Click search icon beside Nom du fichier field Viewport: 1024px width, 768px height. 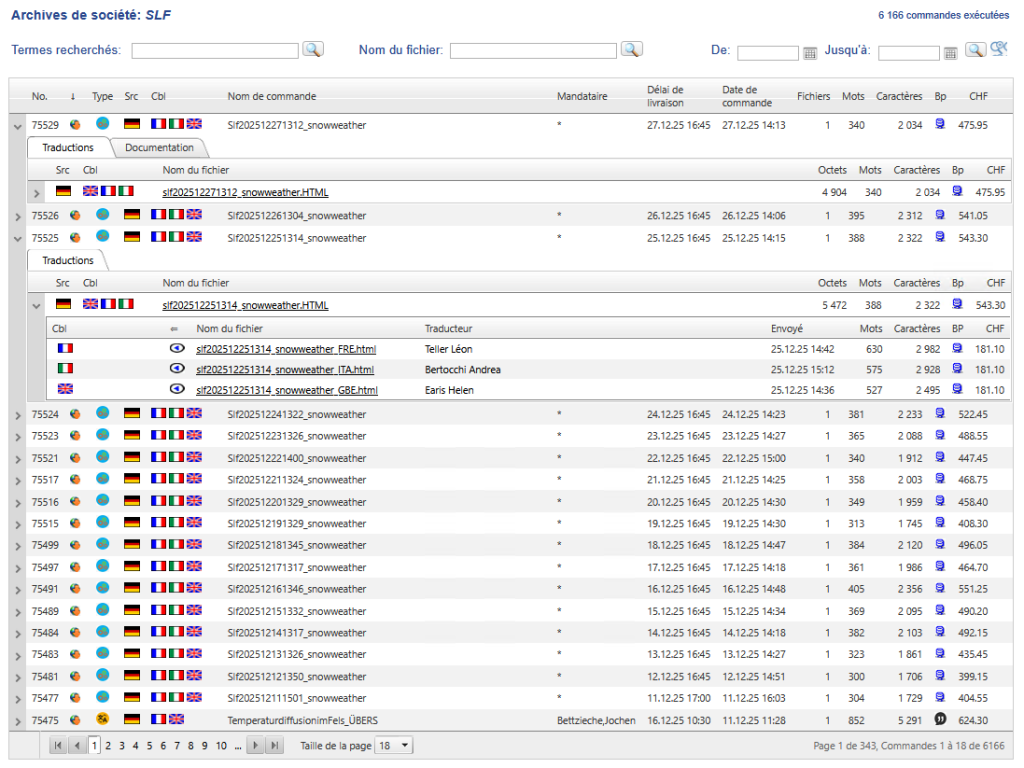click(x=631, y=50)
